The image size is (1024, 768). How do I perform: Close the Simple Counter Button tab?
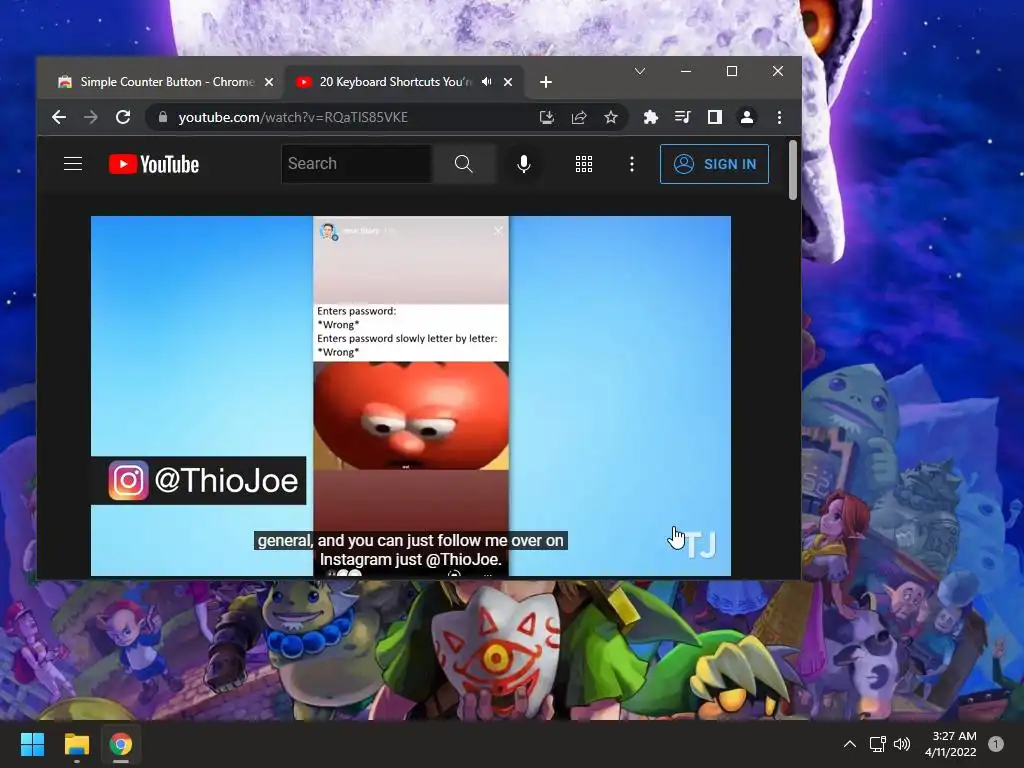tap(268, 82)
